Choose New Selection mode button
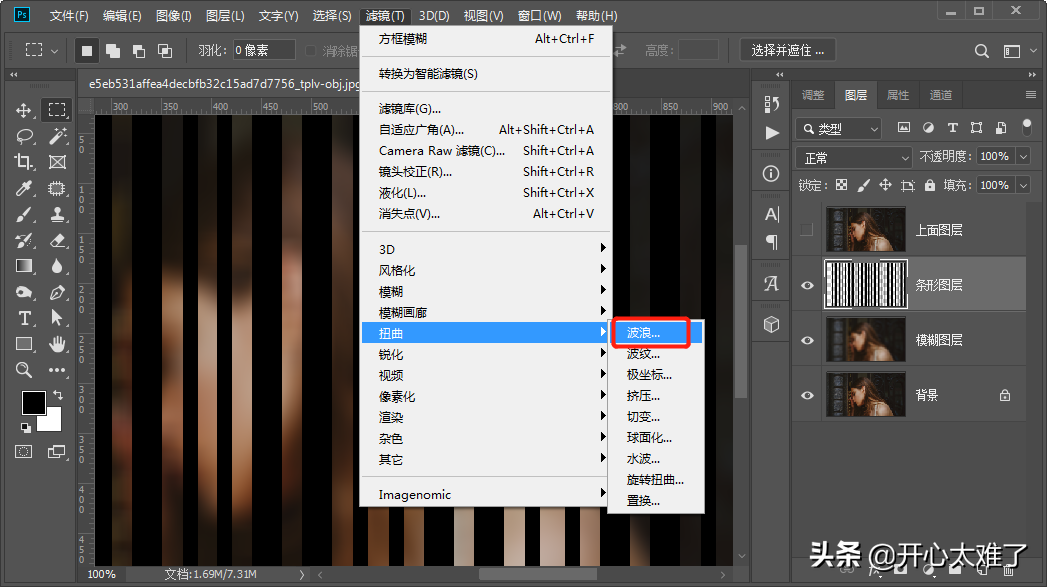This screenshot has width=1047, height=587. pos(87,51)
